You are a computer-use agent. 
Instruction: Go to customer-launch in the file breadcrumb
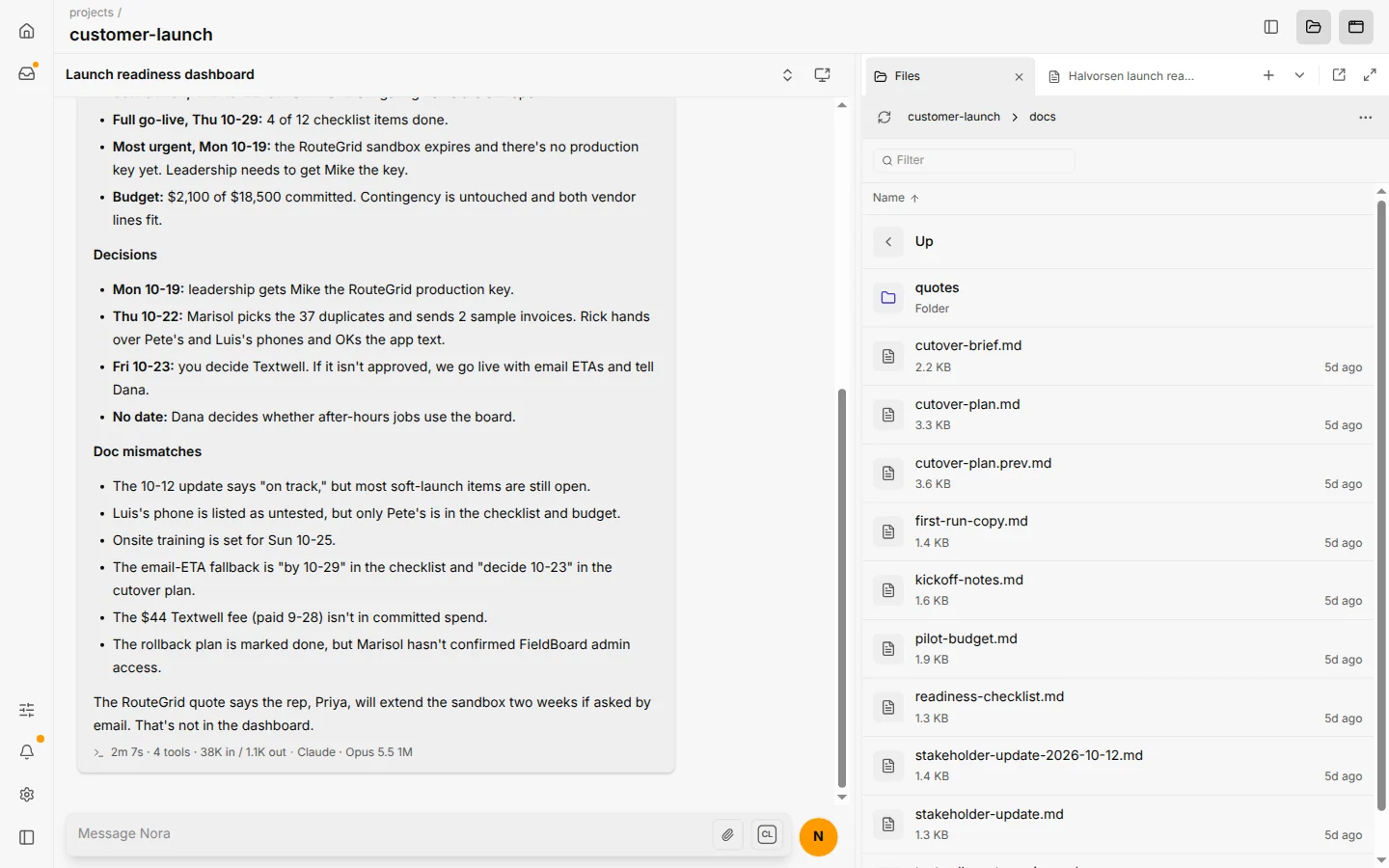point(954,118)
